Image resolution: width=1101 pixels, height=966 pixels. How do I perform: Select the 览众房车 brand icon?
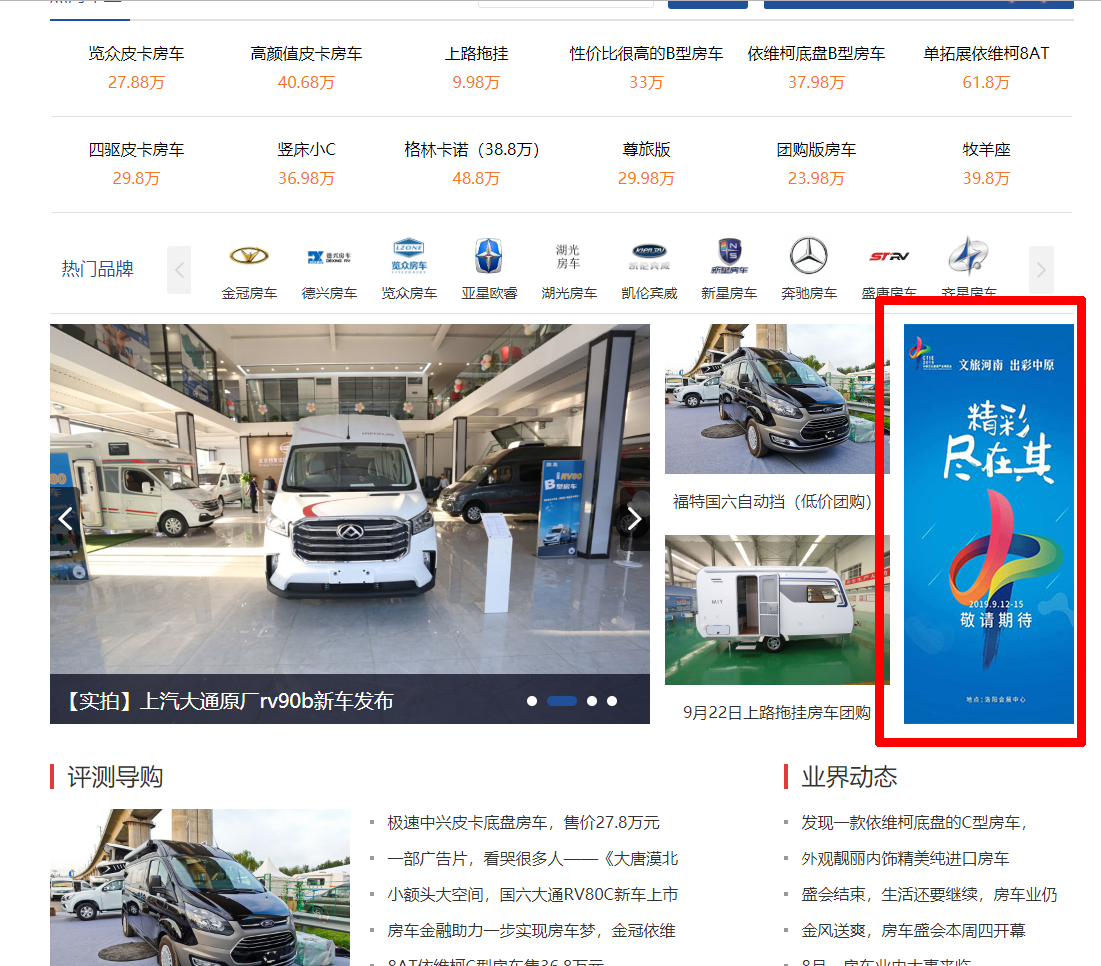(409, 257)
